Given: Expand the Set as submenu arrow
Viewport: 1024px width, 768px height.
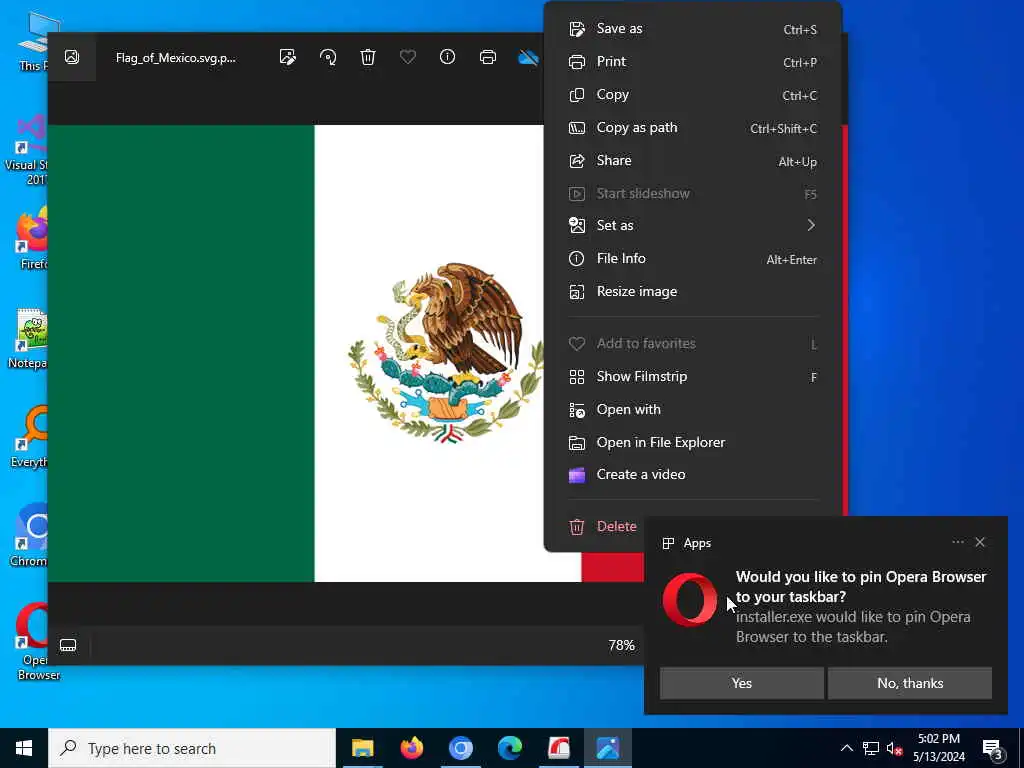Looking at the screenshot, I should [x=811, y=225].
